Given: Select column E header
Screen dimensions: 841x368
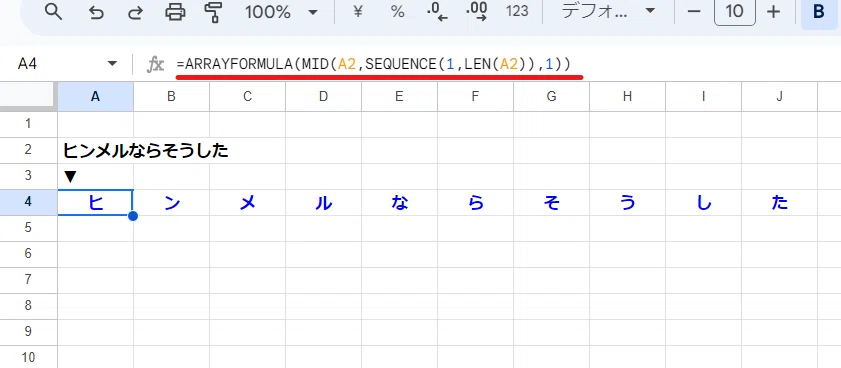Looking at the screenshot, I should click(400, 96).
